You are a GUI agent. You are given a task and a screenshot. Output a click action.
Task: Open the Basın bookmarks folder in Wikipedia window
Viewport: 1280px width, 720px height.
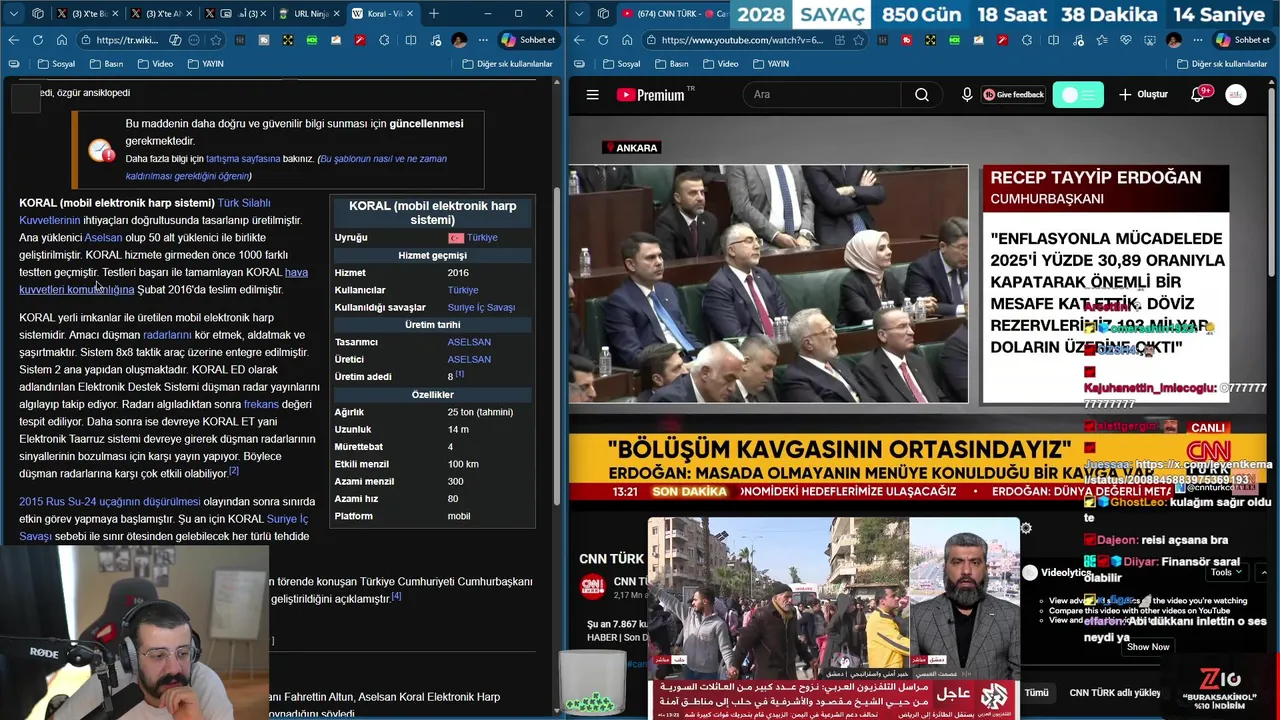coord(106,64)
